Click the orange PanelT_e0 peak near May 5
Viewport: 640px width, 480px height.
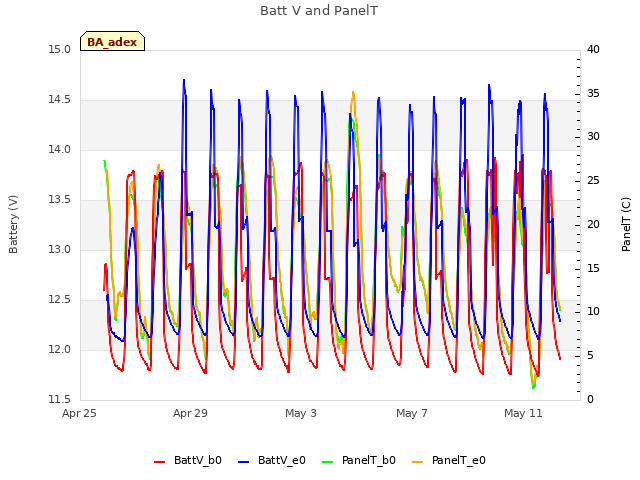[x=353, y=93]
